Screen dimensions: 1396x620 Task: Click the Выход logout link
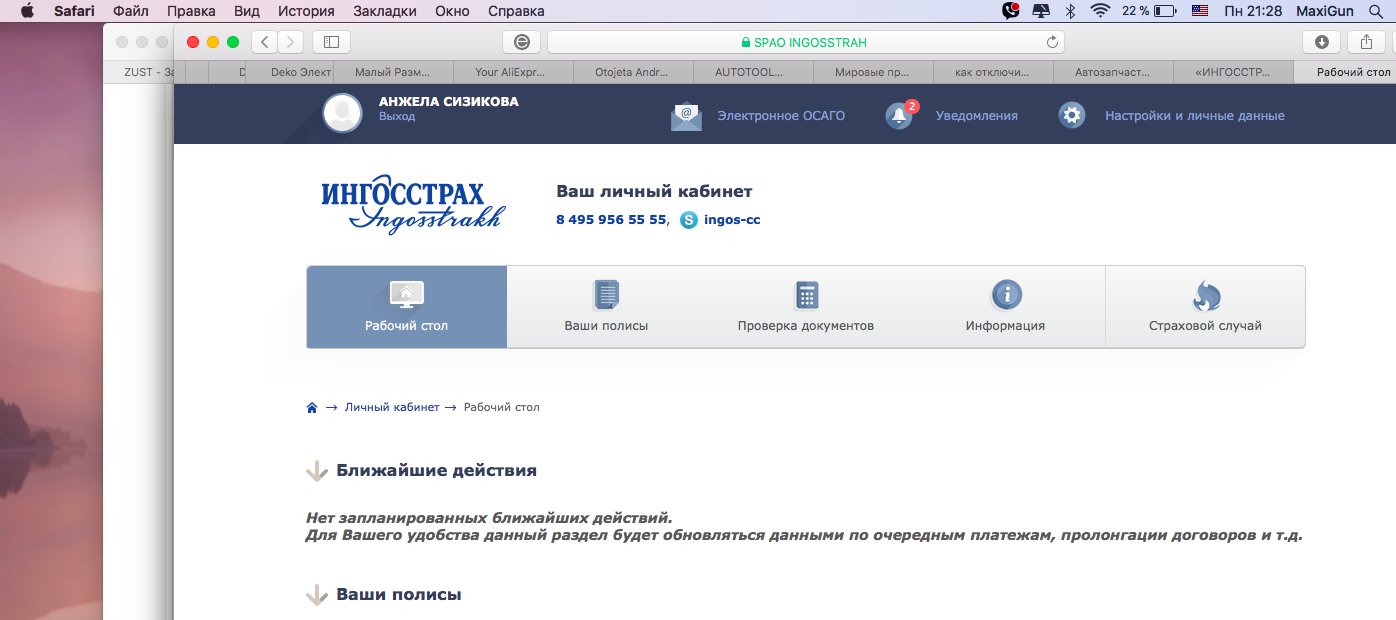point(396,117)
